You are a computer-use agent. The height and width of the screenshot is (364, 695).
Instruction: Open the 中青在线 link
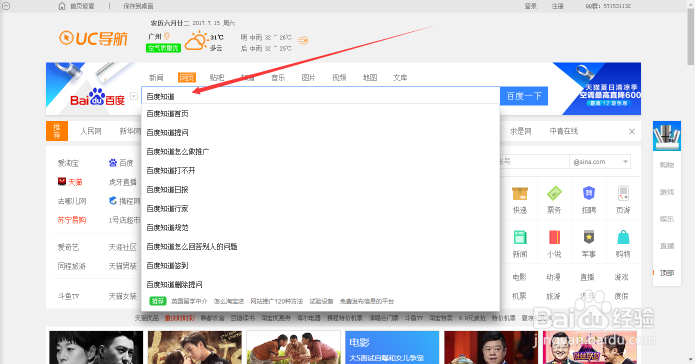pyautogui.click(x=563, y=131)
